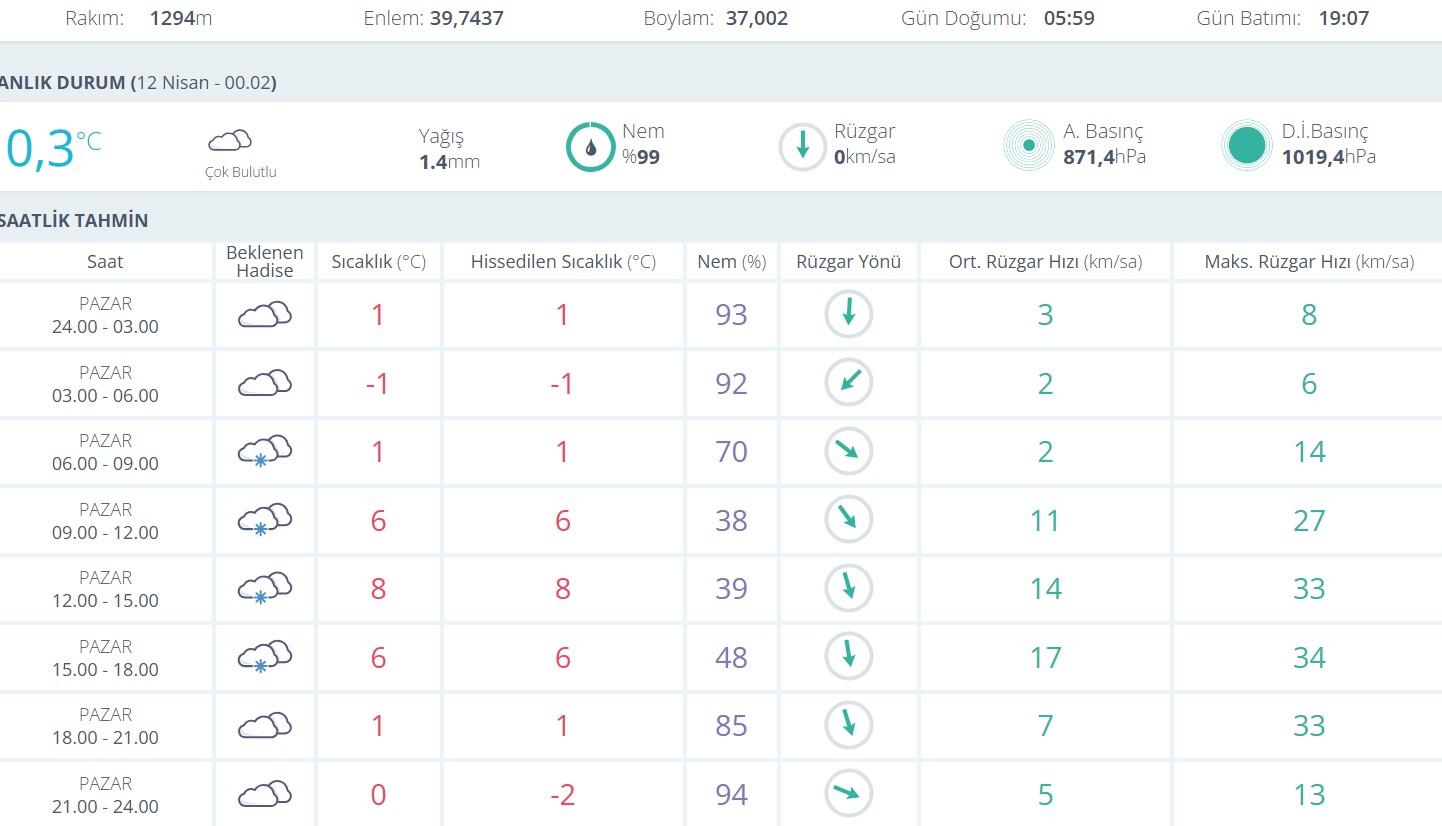Click the Maks. Rüzgar Hızı column header
1442x826 pixels.
pos(1308,262)
